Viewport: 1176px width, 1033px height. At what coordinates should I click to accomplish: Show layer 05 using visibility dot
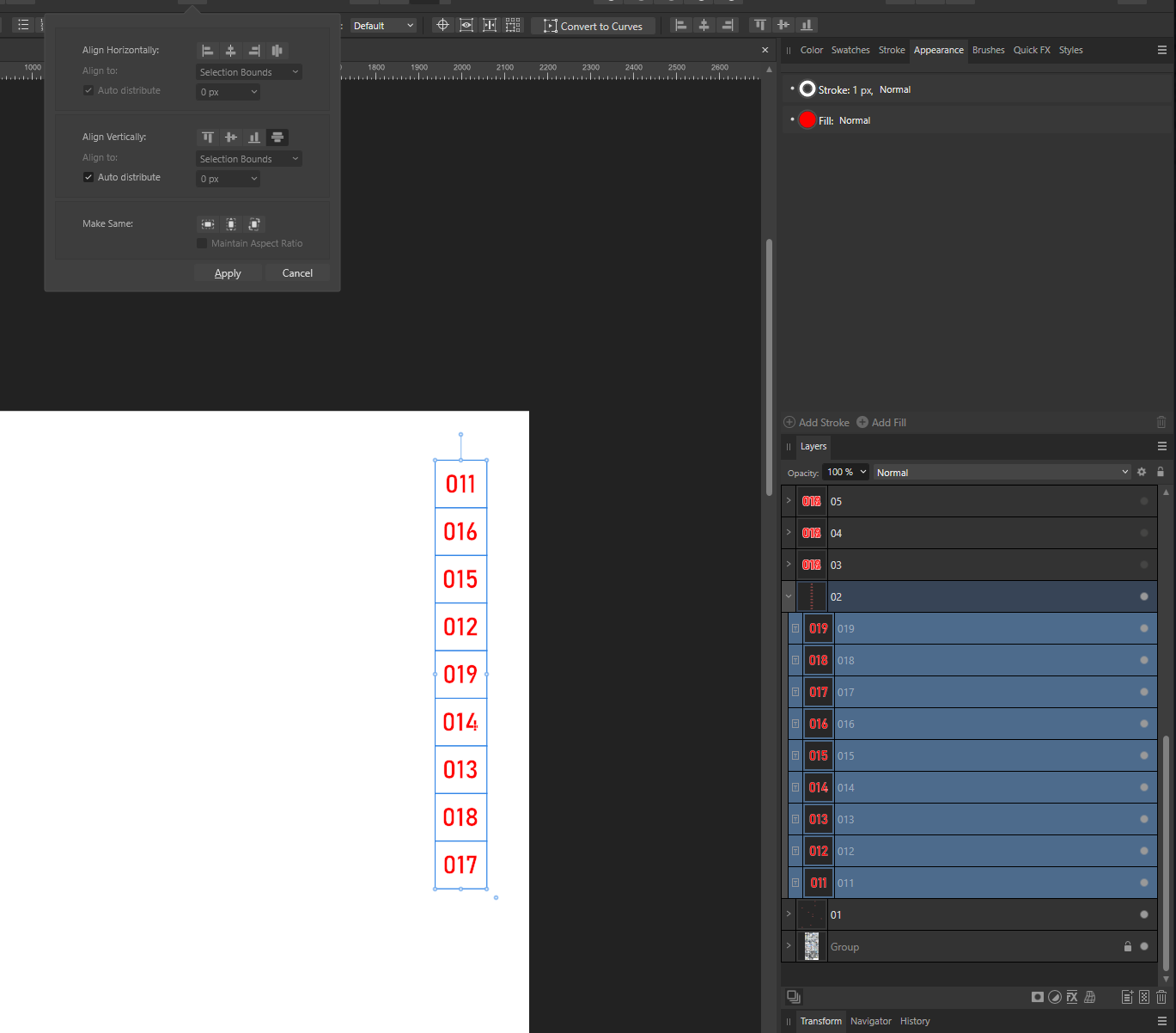click(1144, 501)
